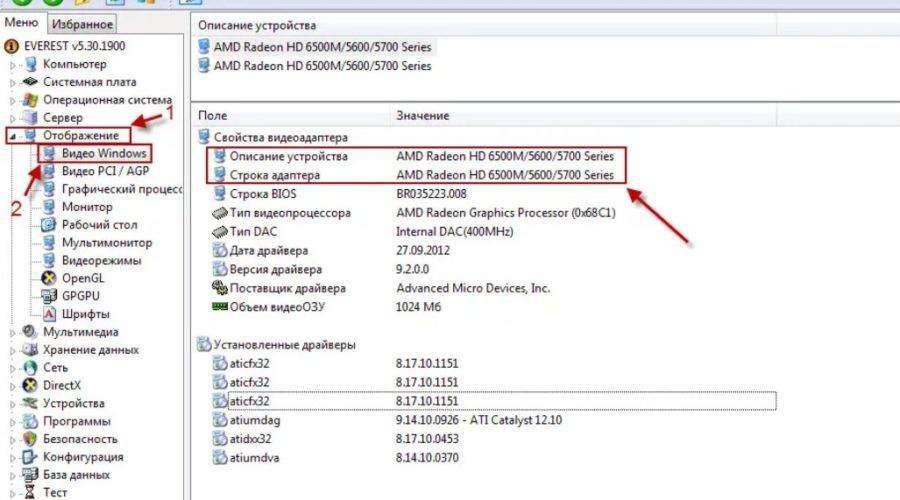Click the Операционная система Windows icon

(x=30, y=100)
